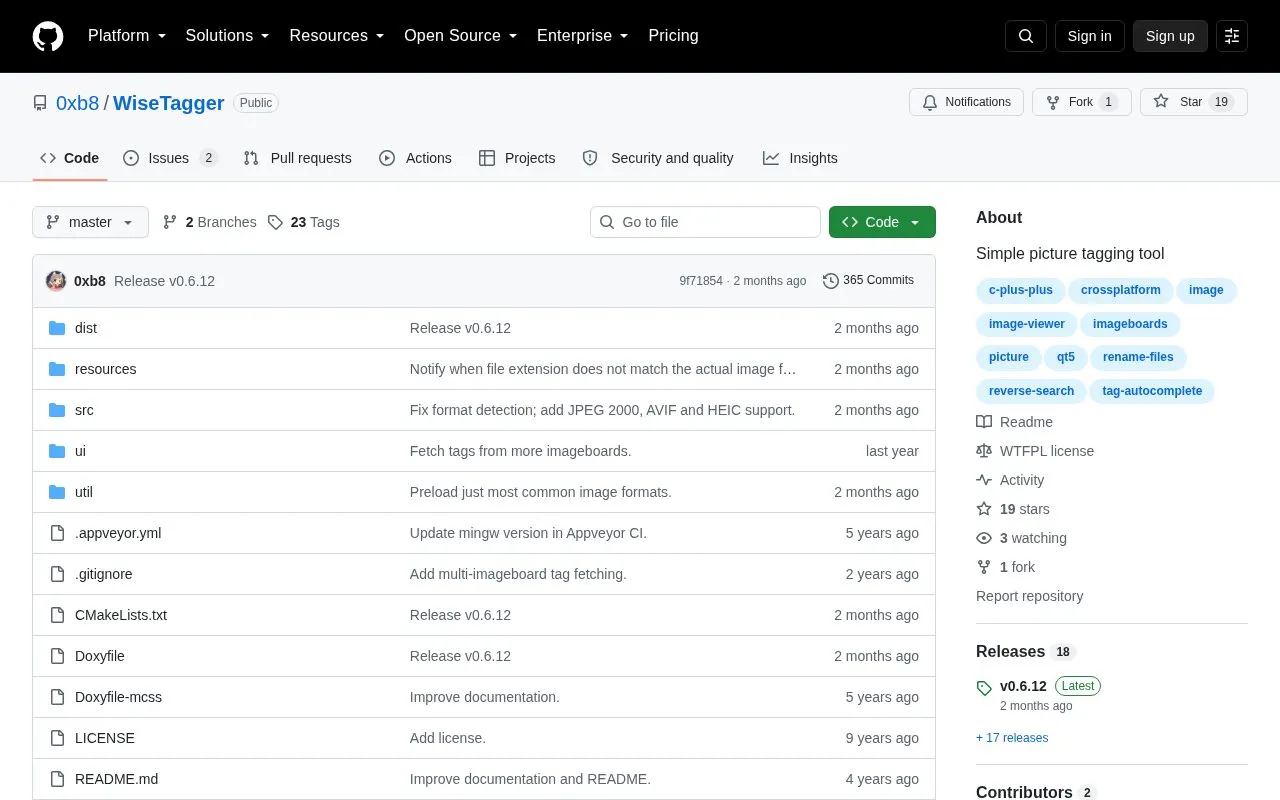Expand the Solutions menu

coord(228,36)
